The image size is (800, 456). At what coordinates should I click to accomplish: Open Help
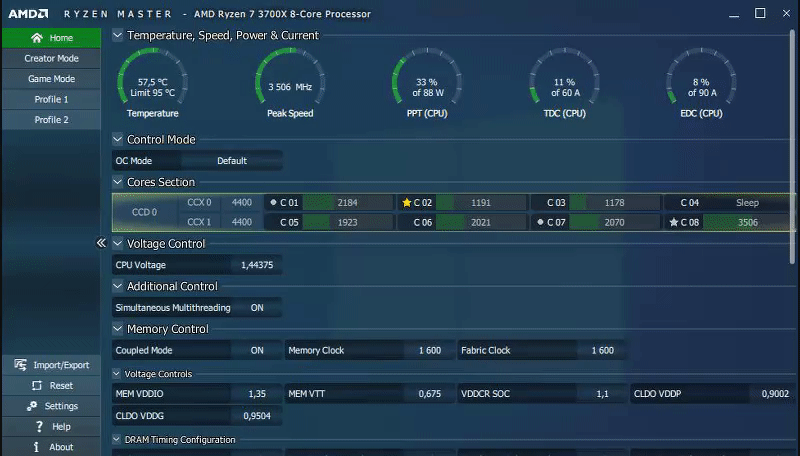click(52, 426)
